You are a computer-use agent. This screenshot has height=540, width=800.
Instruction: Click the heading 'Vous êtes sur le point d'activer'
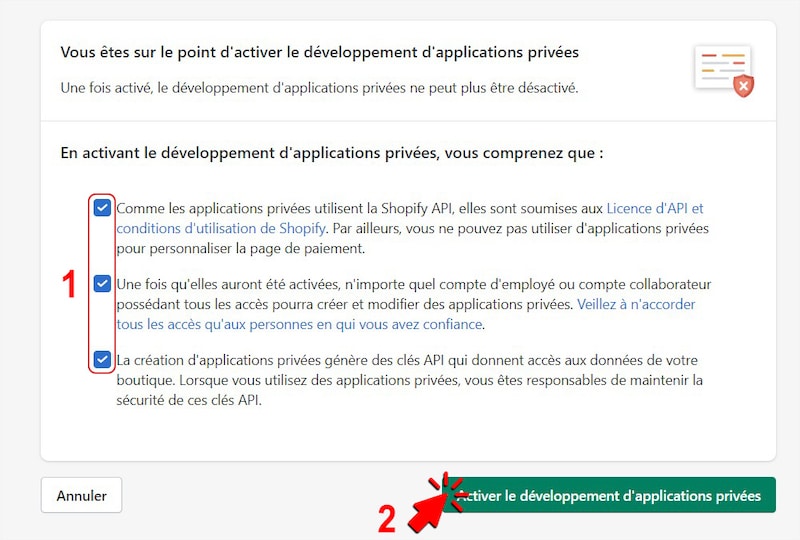(320, 52)
